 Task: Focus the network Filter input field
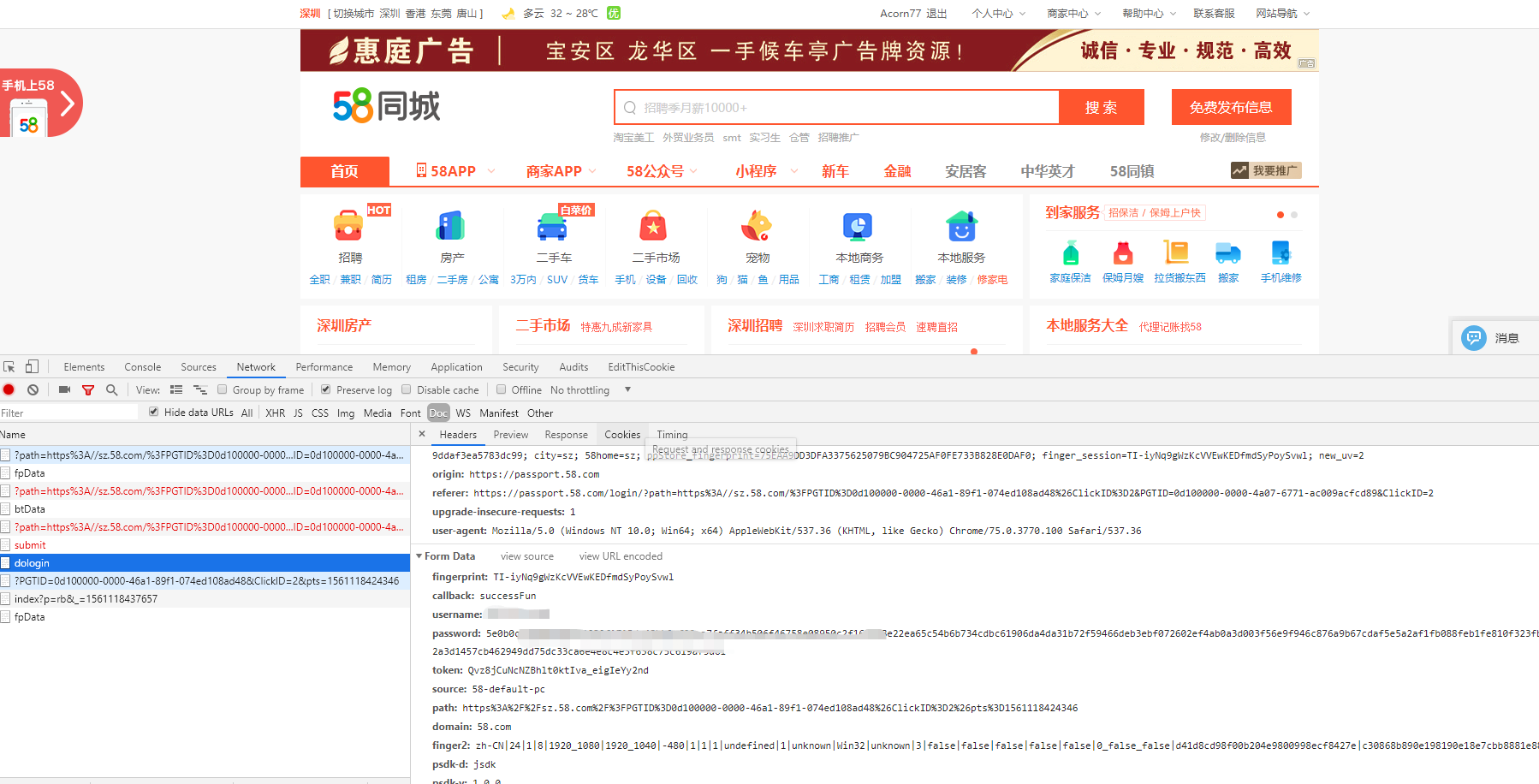tap(68, 413)
